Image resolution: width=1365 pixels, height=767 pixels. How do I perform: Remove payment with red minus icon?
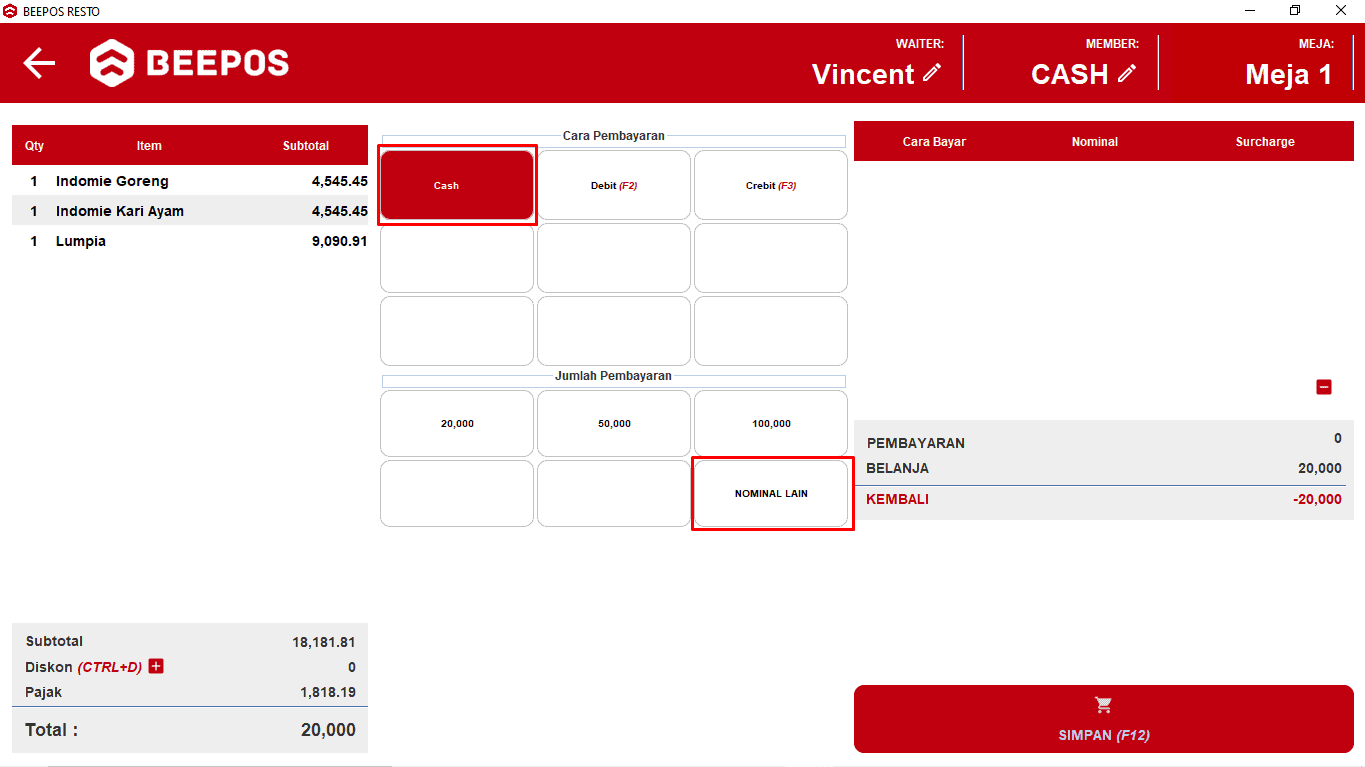(1324, 387)
